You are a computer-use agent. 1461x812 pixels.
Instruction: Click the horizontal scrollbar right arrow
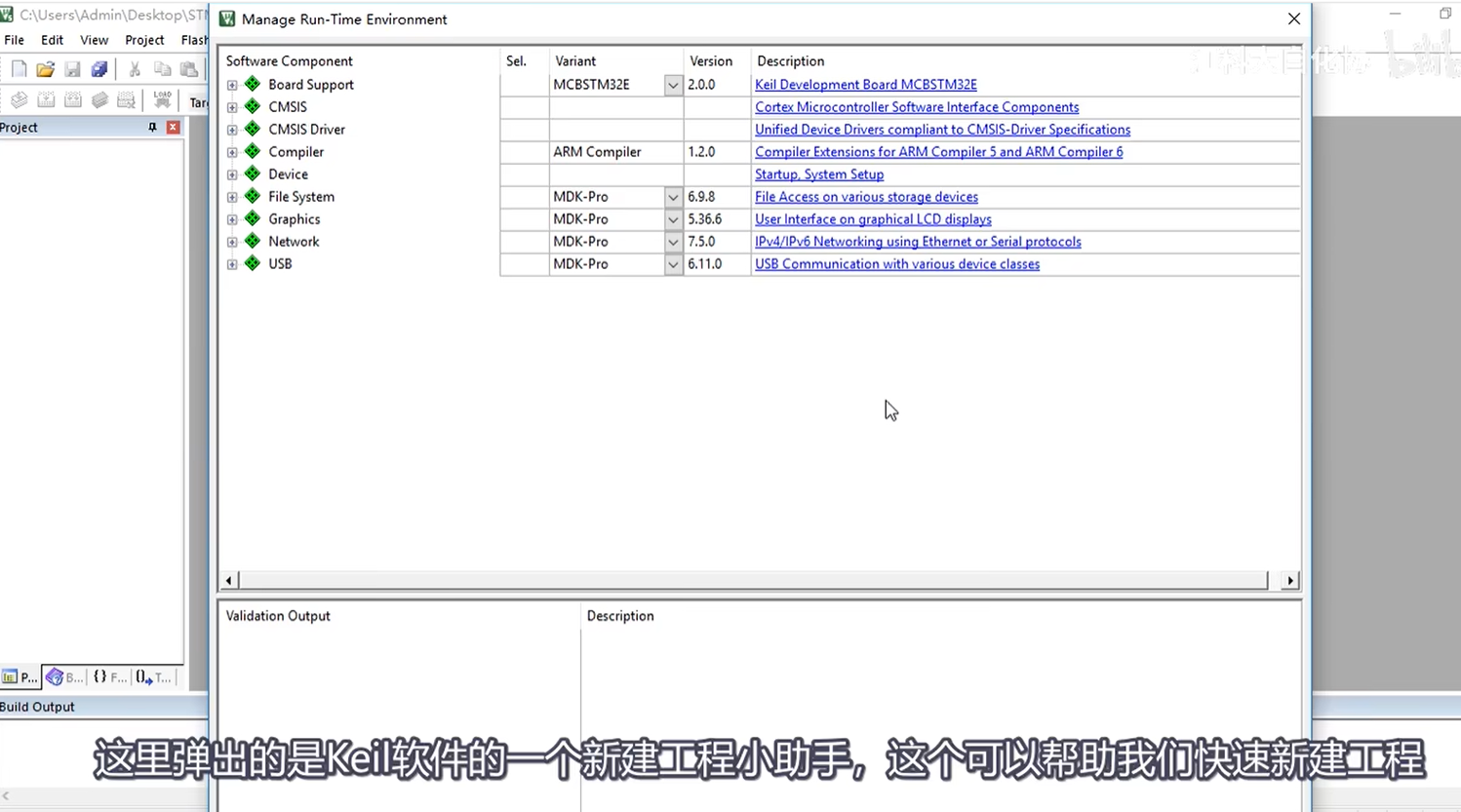(1290, 580)
